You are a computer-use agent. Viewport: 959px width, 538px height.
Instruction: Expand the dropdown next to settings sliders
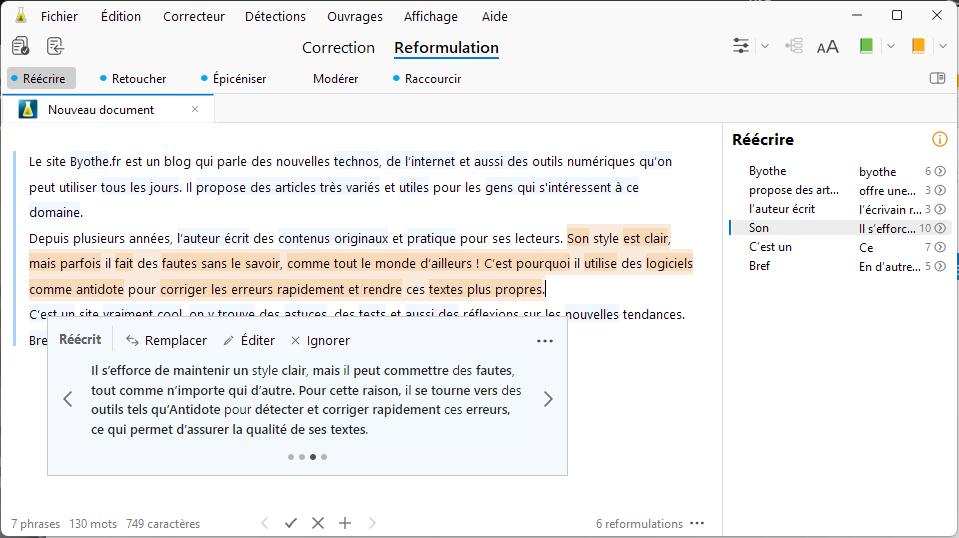point(765,46)
